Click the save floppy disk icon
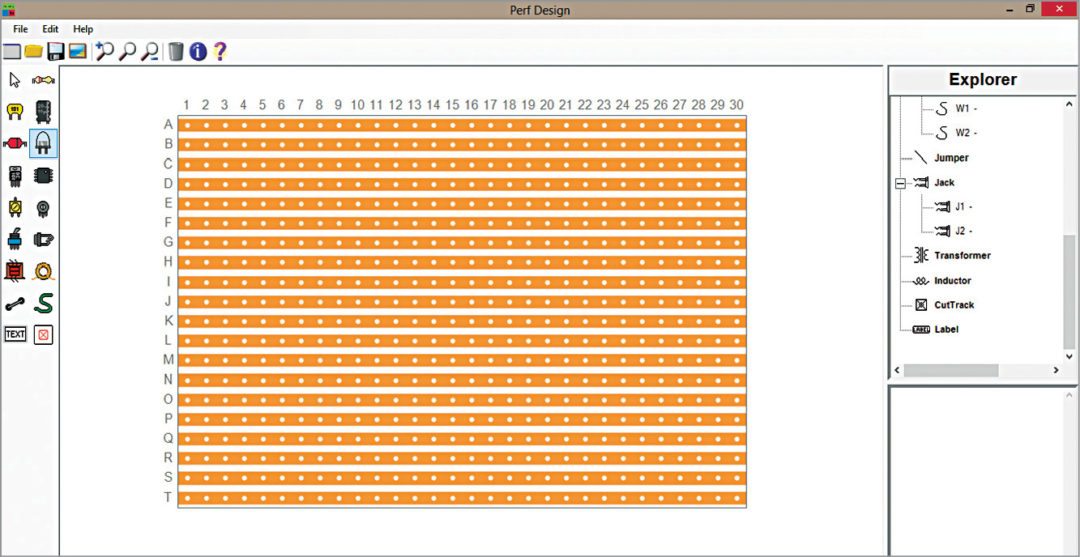The height and width of the screenshot is (557, 1080). [x=56, y=51]
